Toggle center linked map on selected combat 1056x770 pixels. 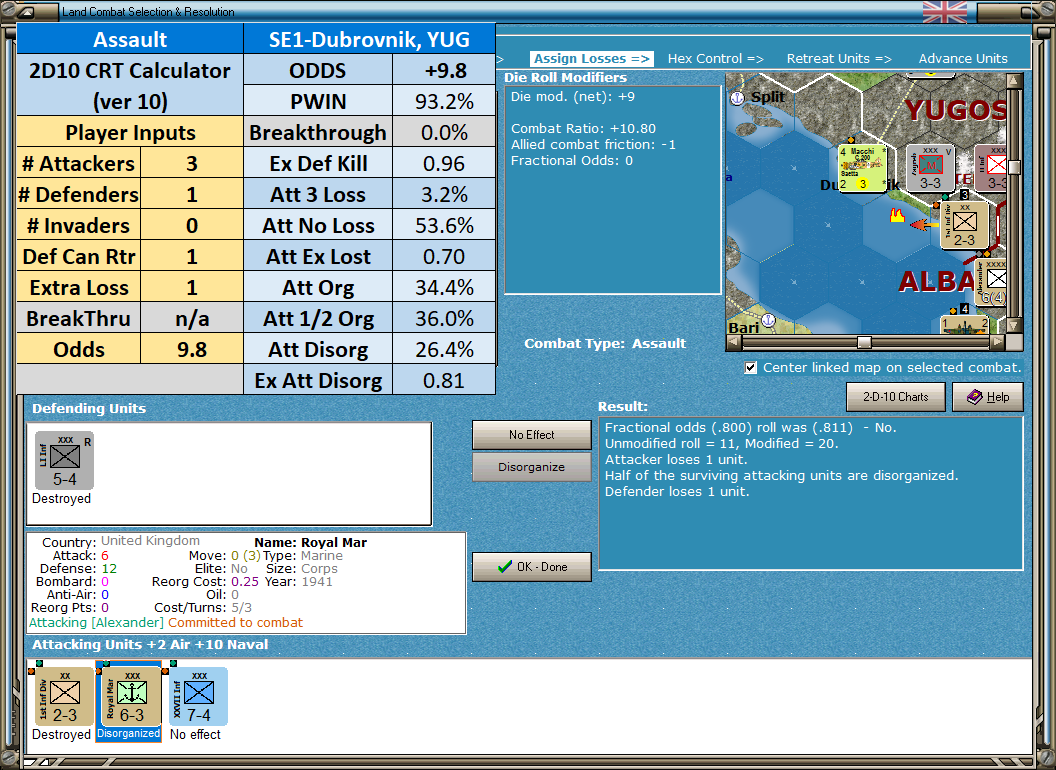click(750, 368)
